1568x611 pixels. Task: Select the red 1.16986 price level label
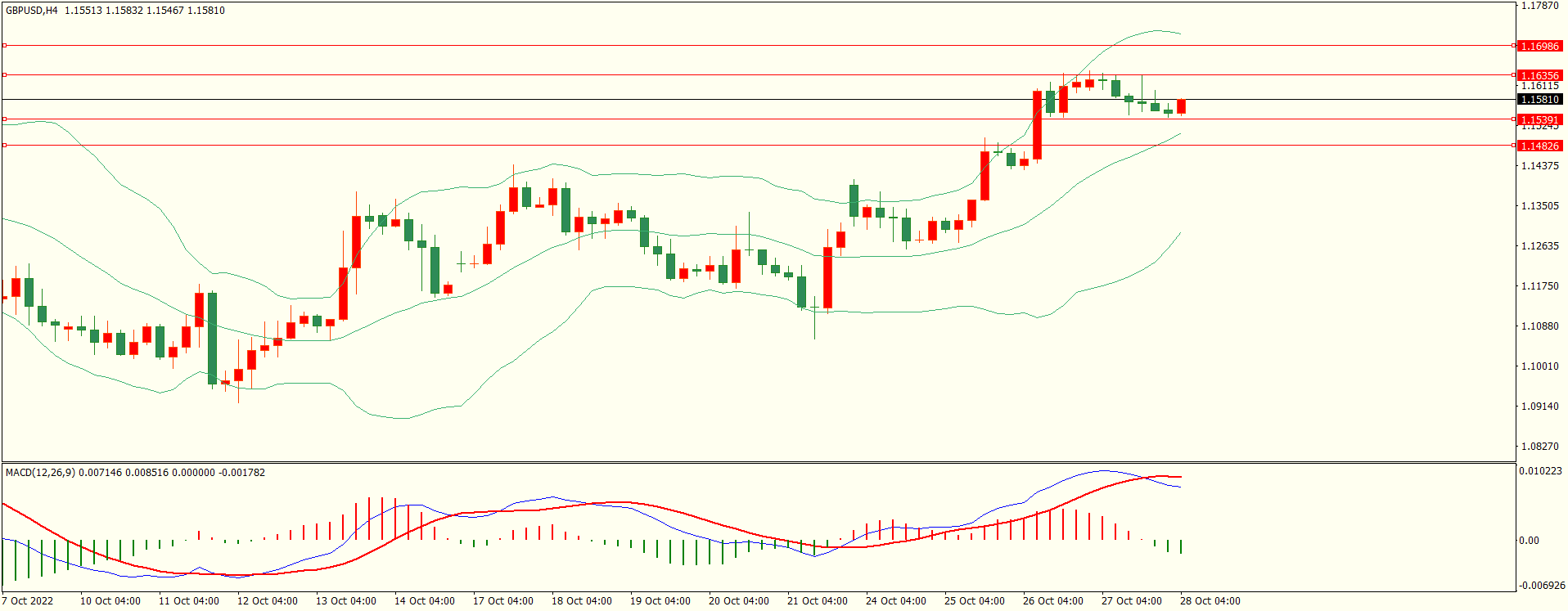coord(1539,47)
